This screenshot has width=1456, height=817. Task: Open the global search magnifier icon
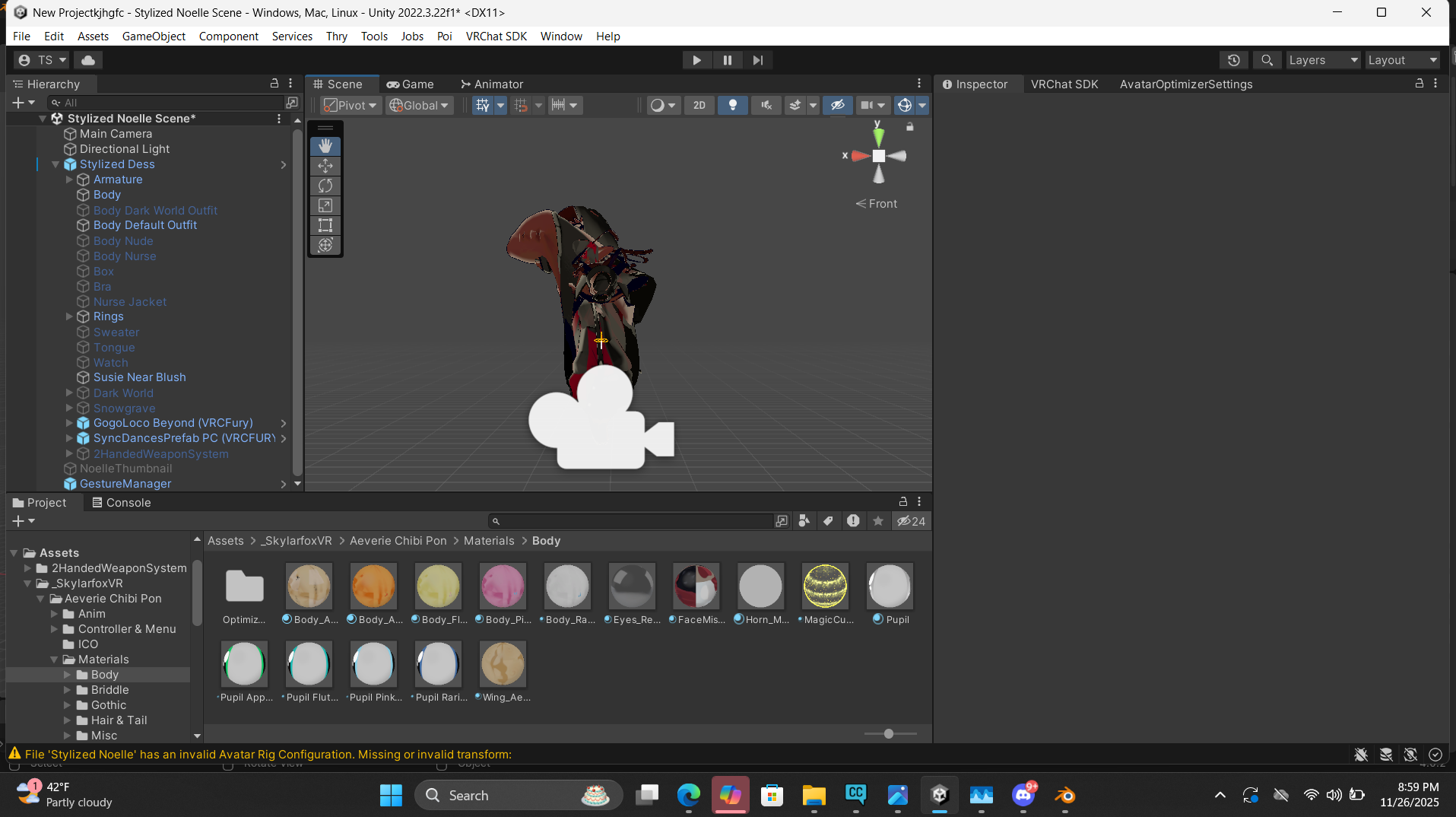(1267, 60)
